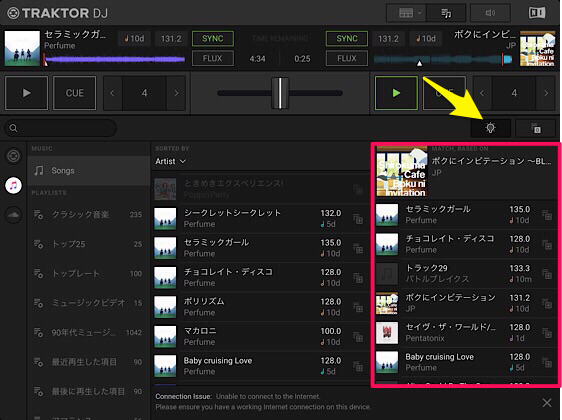Toggle FLUX on the left deck
Viewport: 562px width, 420px height.
click(213, 58)
